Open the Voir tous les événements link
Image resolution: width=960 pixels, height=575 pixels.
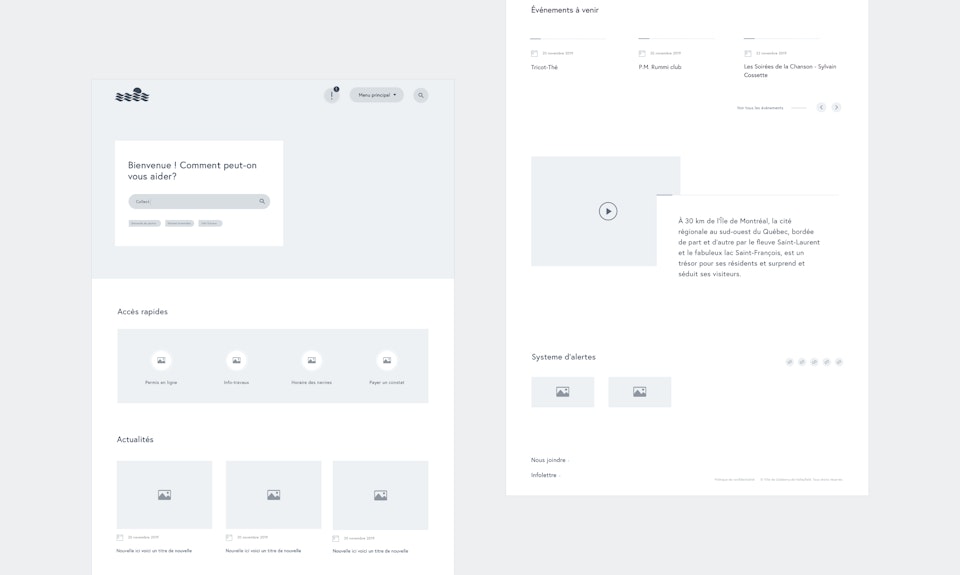coord(760,107)
